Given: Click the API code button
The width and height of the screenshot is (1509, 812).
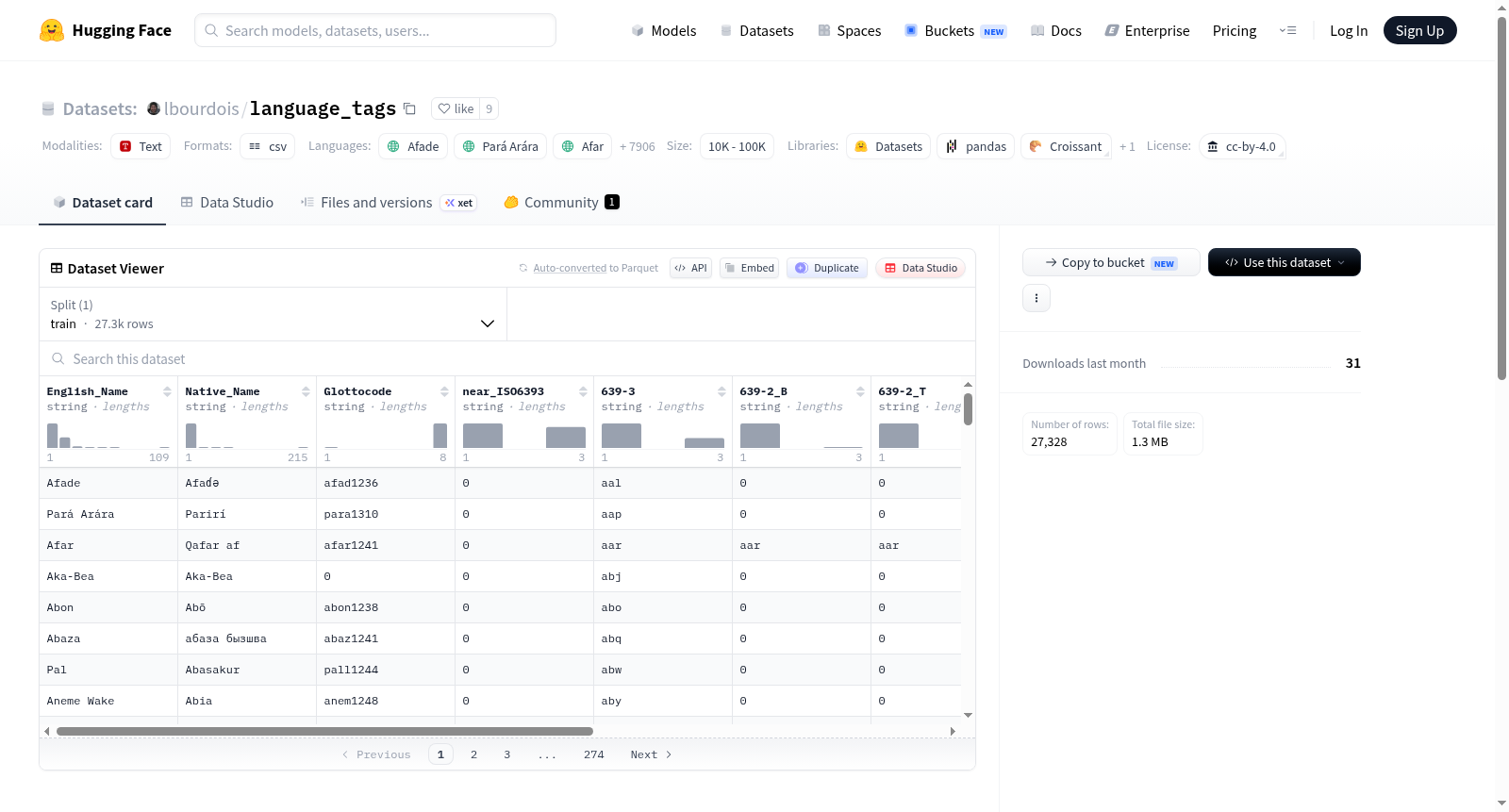Looking at the screenshot, I should pyautogui.click(x=690, y=268).
